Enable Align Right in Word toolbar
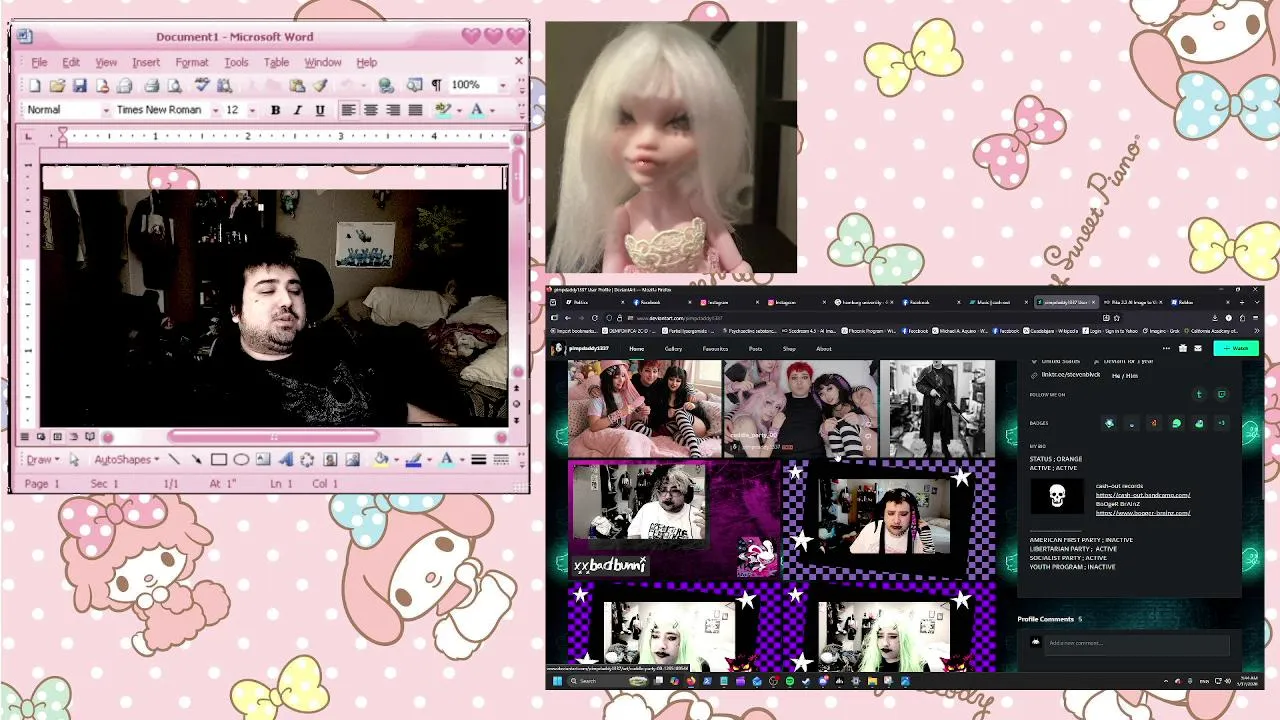1280x720 pixels. click(393, 110)
